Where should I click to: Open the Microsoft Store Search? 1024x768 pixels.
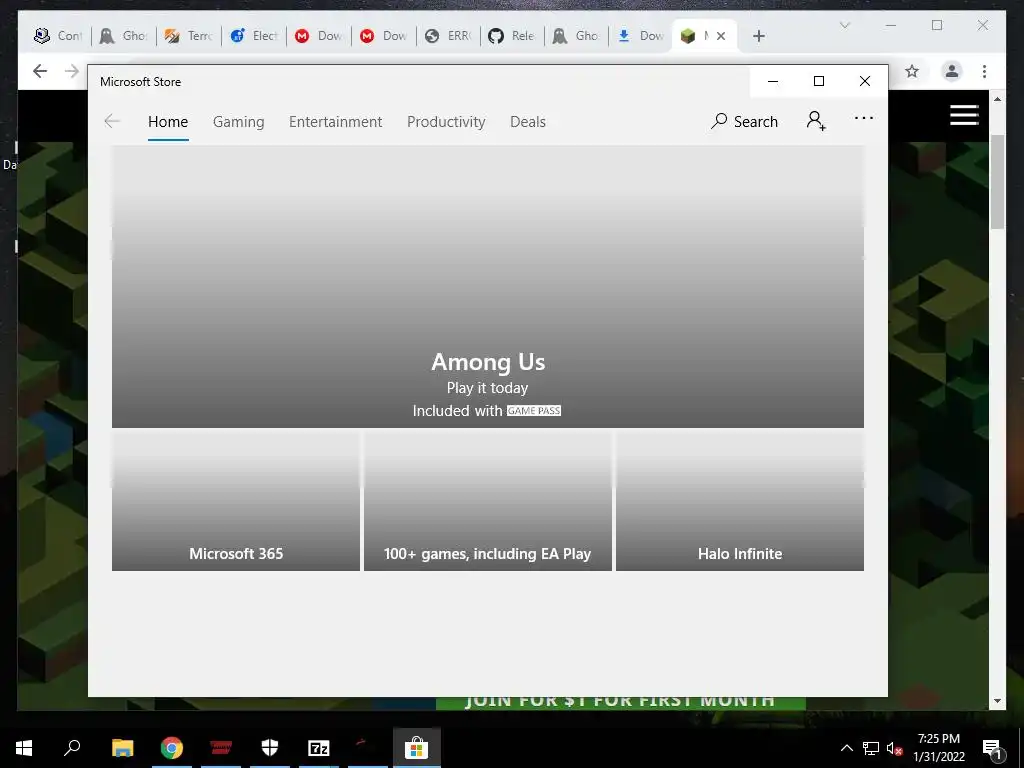click(744, 121)
